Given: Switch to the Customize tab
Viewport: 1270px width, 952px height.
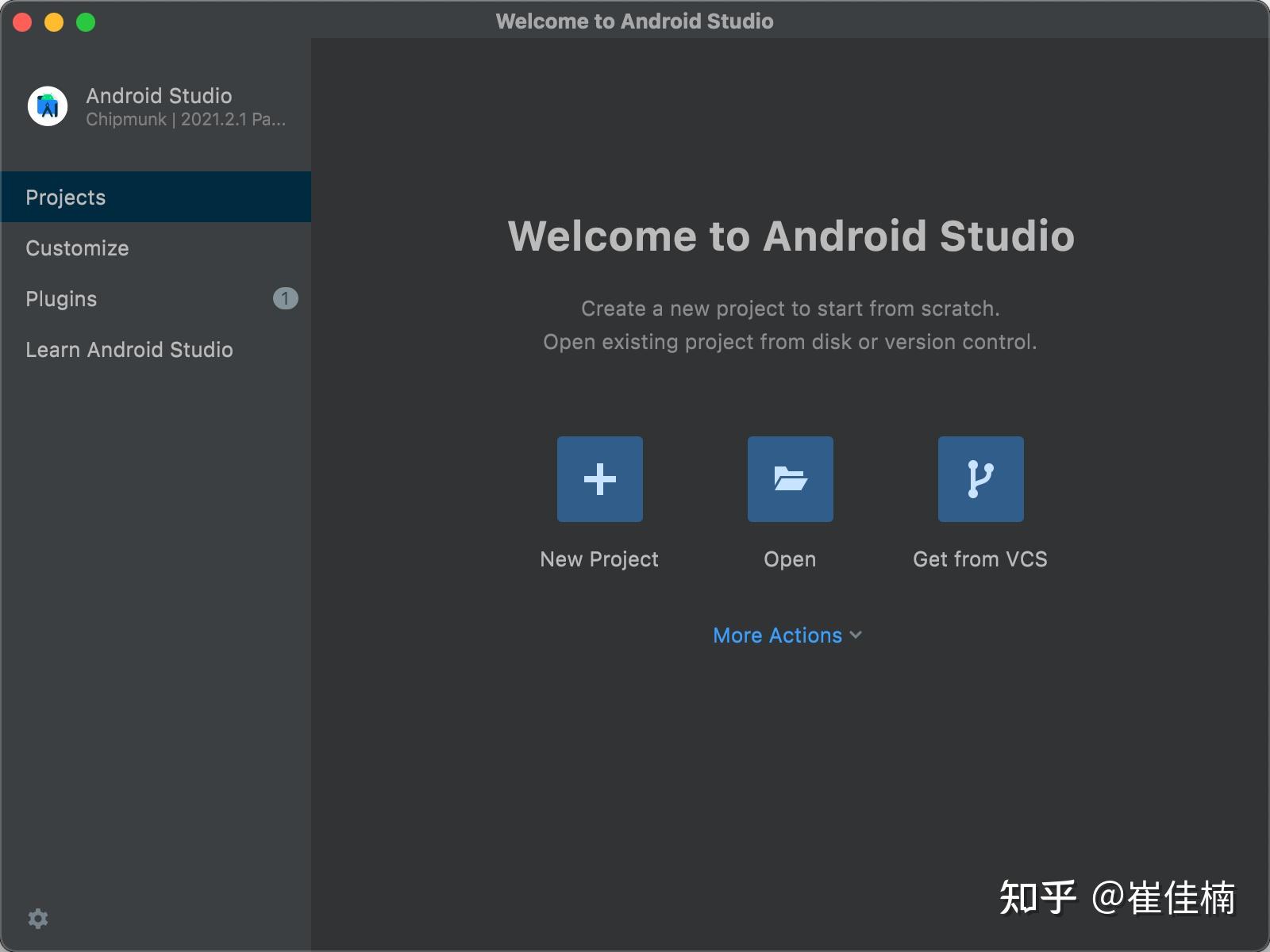Looking at the screenshot, I should tap(156, 248).
